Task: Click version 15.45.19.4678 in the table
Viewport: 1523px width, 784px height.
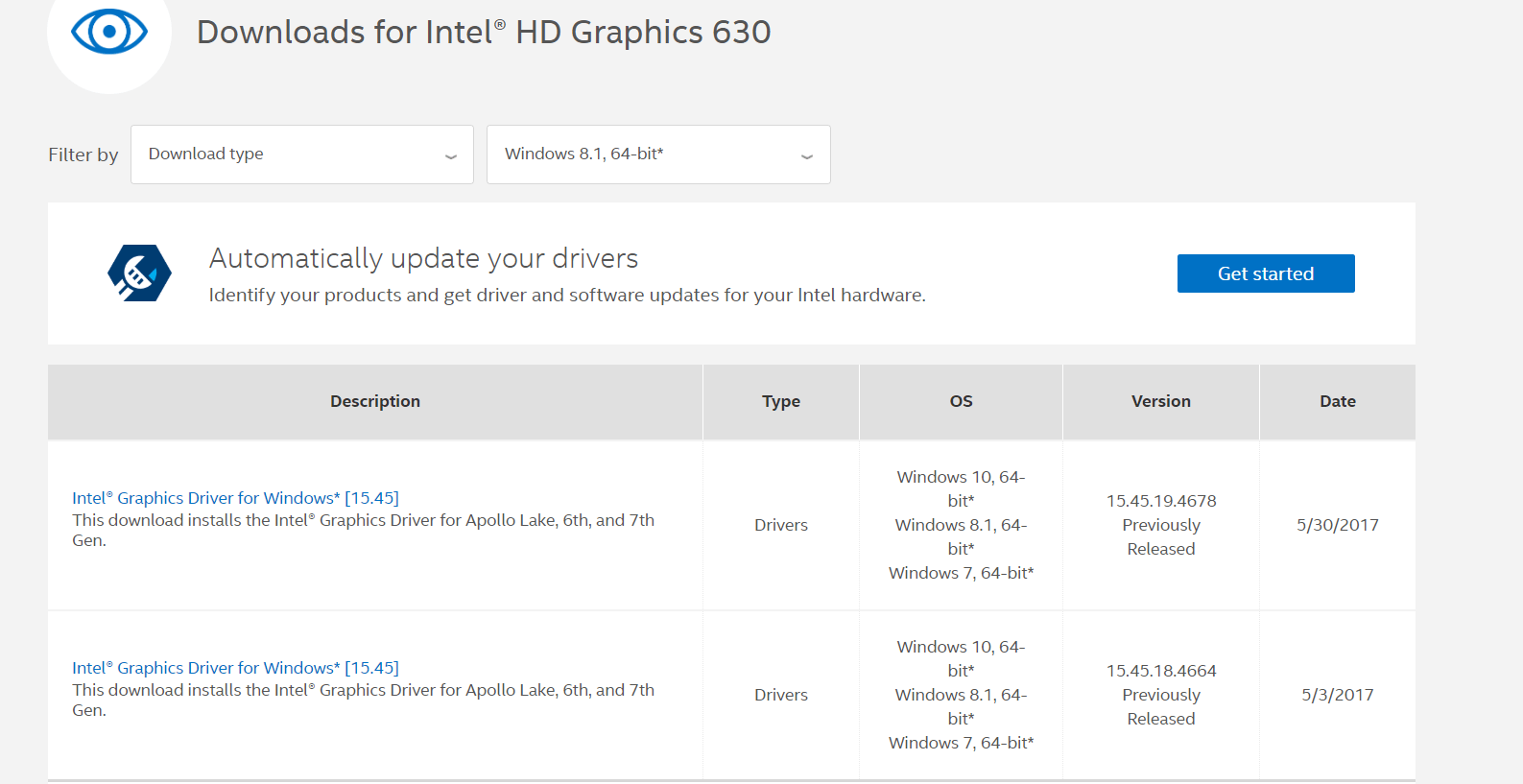Action: coord(1160,501)
